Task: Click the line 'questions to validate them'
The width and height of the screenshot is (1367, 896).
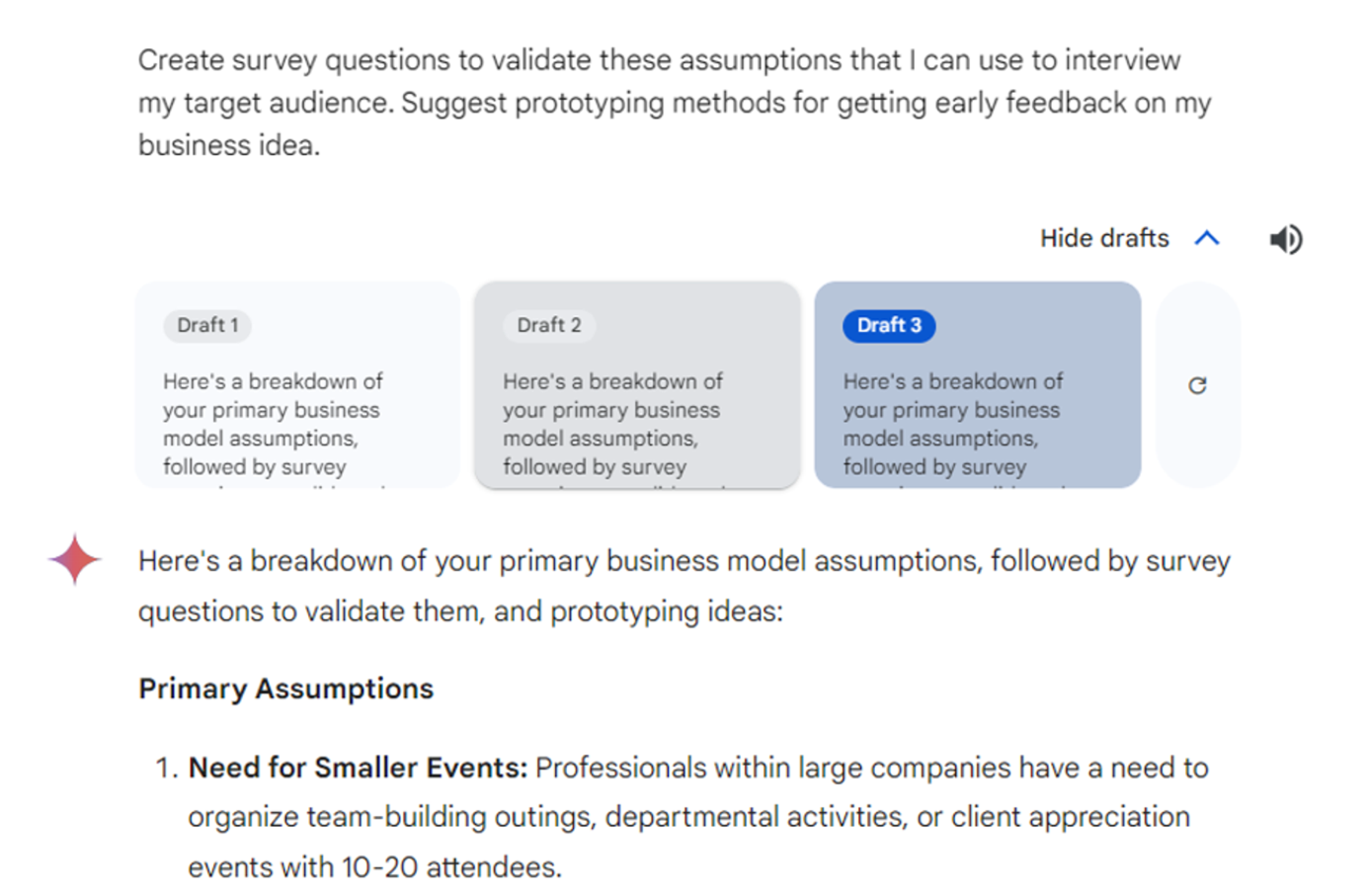Action: [x=460, y=611]
